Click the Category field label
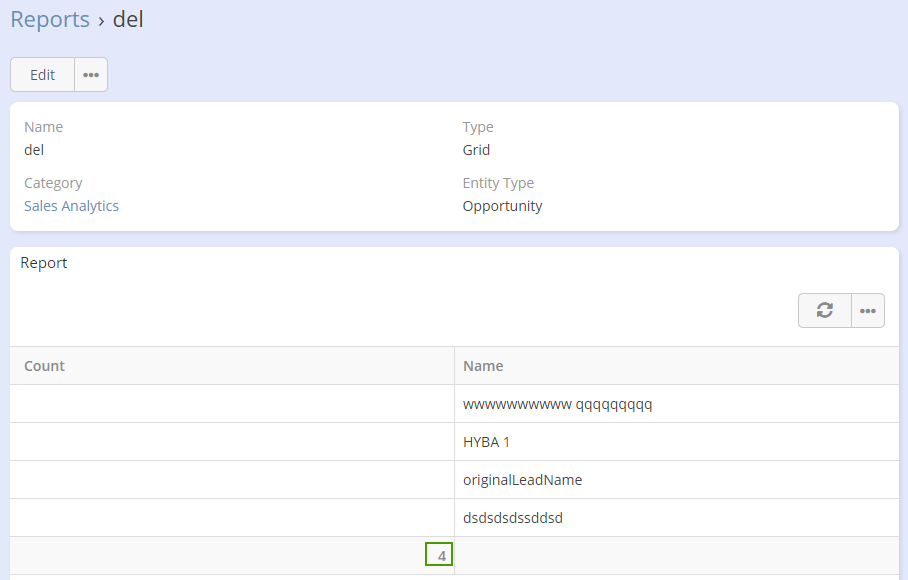The height and width of the screenshot is (580, 908). [53, 183]
